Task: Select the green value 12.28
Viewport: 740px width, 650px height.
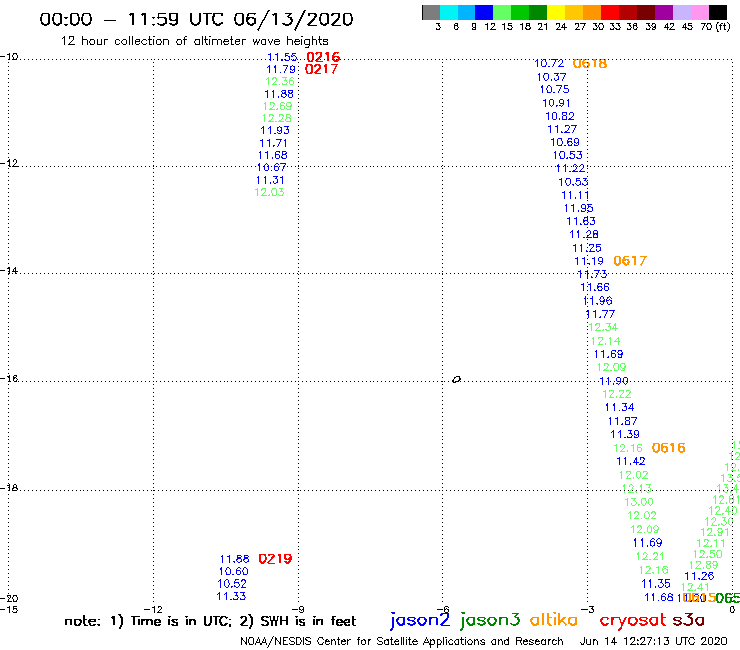Action: 277,118
